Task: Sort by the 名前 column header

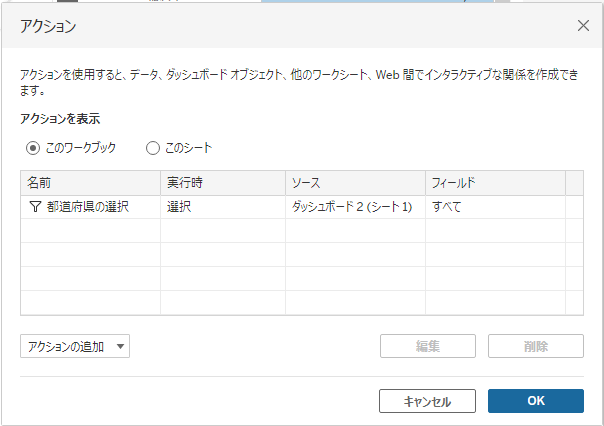Action: (90, 183)
